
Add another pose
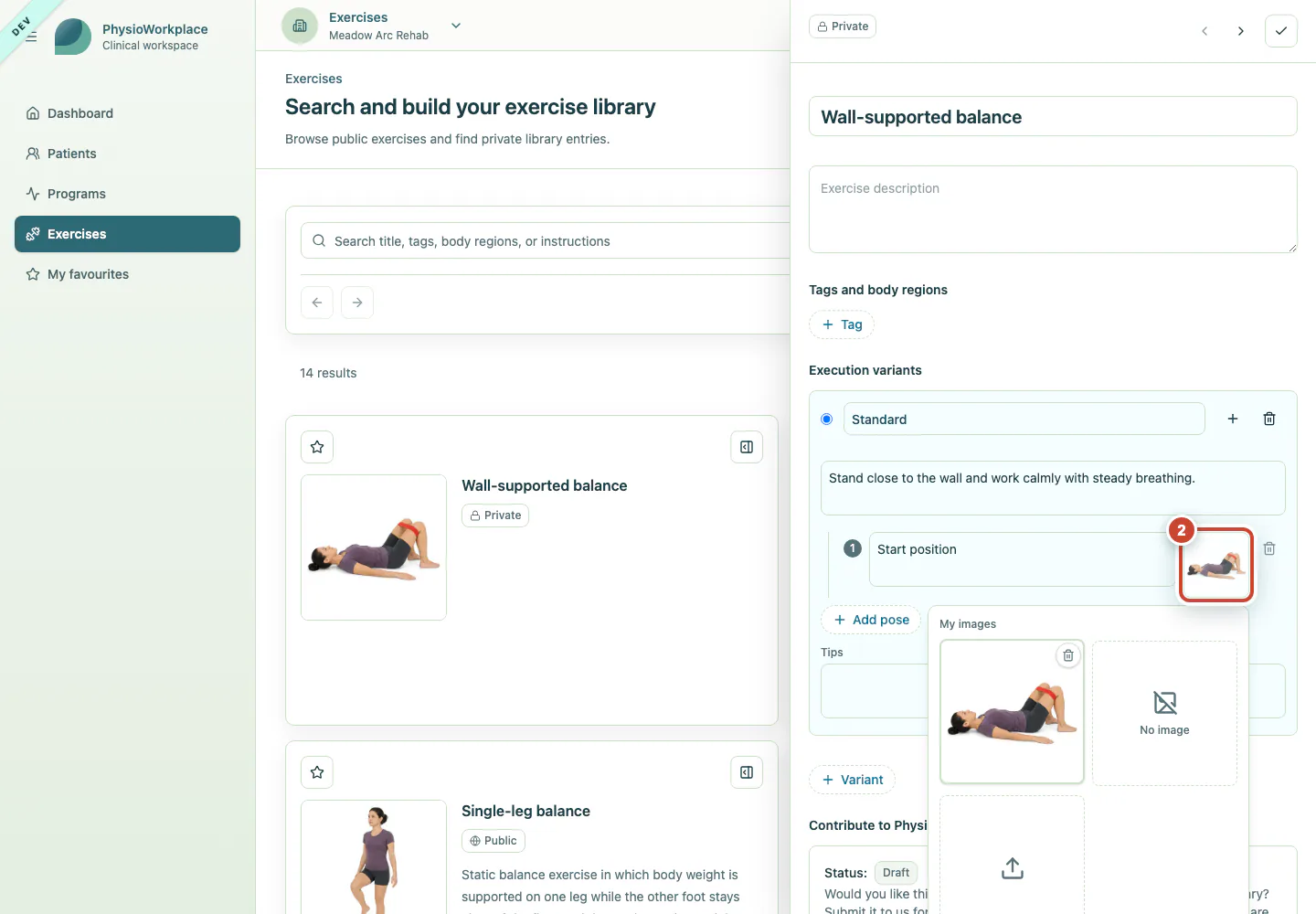pyautogui.click(x=871, y=620)
